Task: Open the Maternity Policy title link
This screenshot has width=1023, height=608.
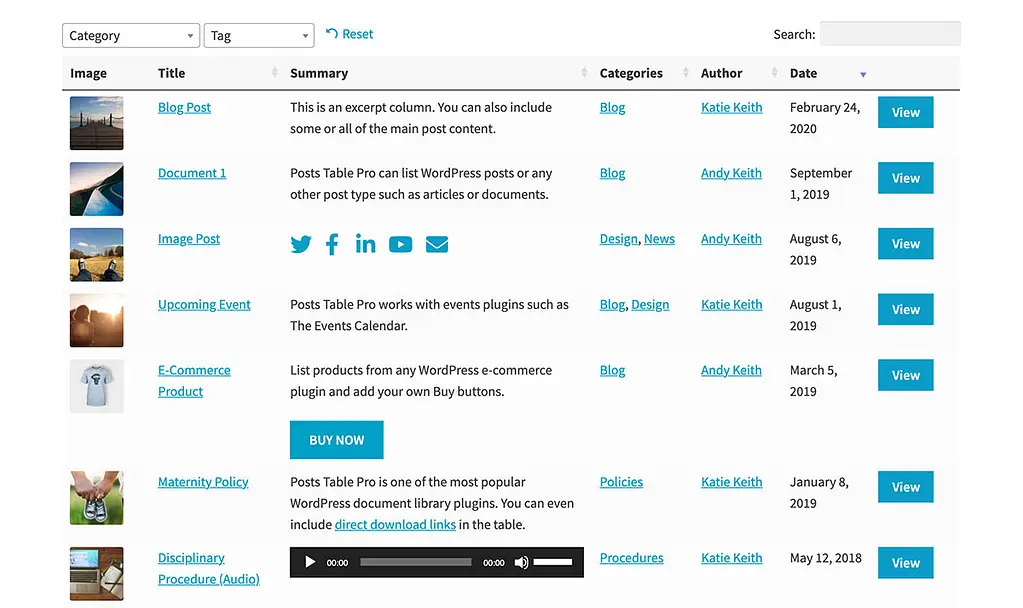Action: coord(203,482)
